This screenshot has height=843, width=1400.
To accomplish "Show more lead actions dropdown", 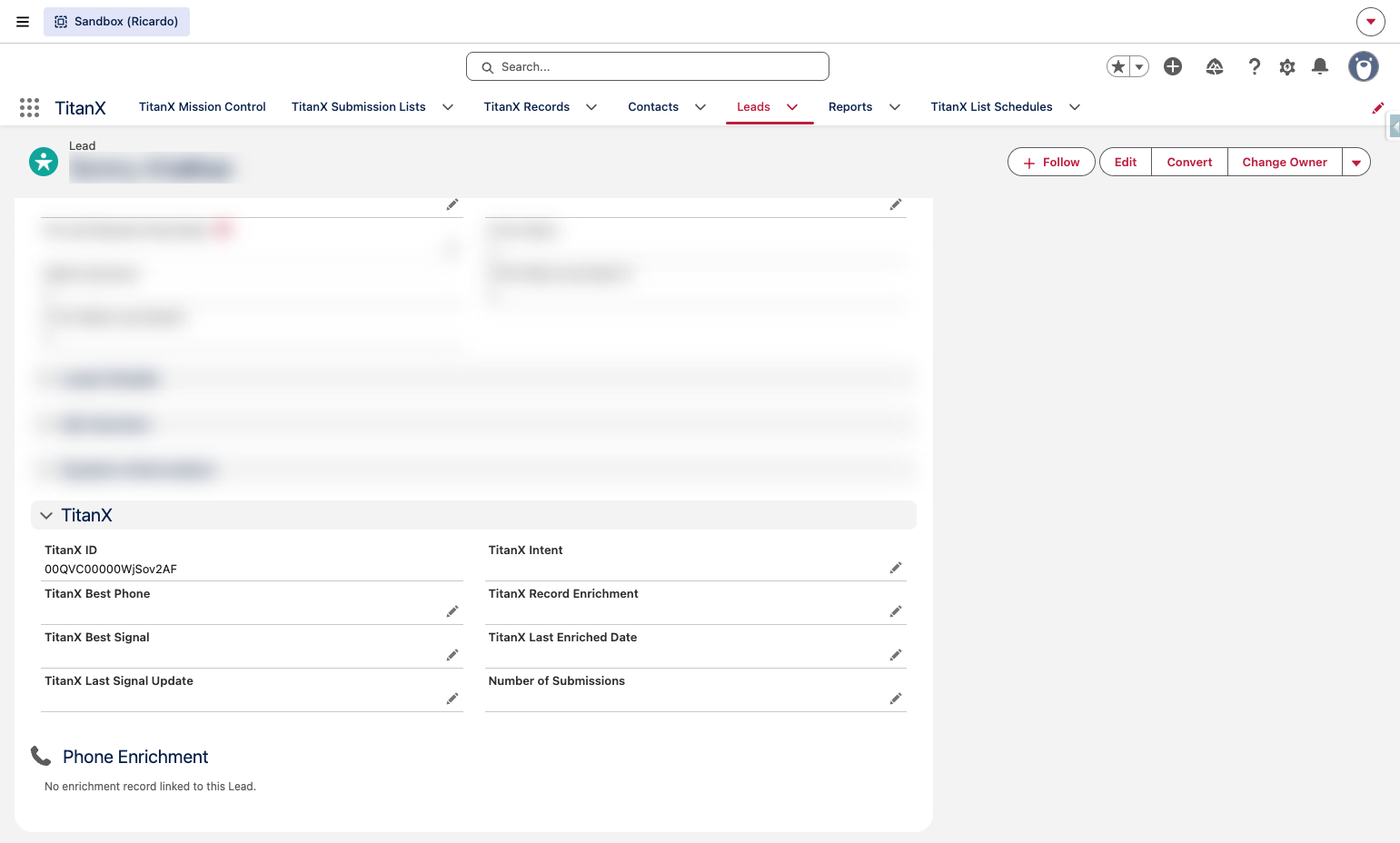I will pyautogui.click(x=1356, y=162).
